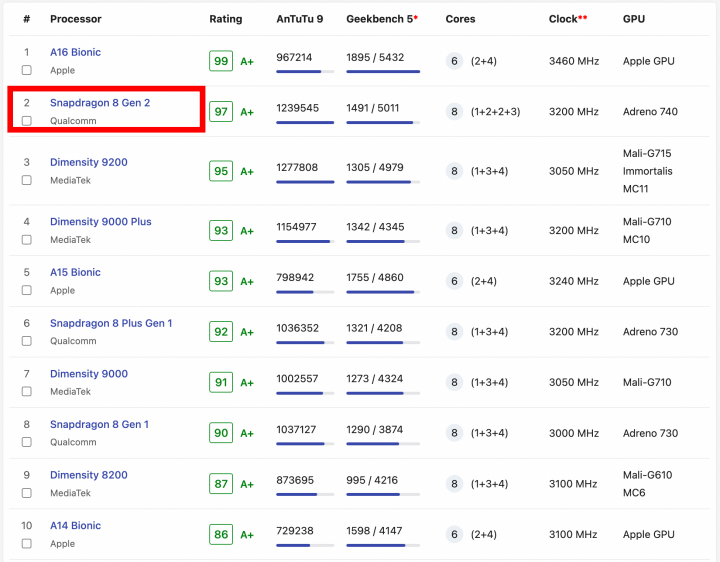This screenshot has height=562, width=720.
Task: Select the Geekbench score 995 / 4216
Action: (x=372, y=480)
